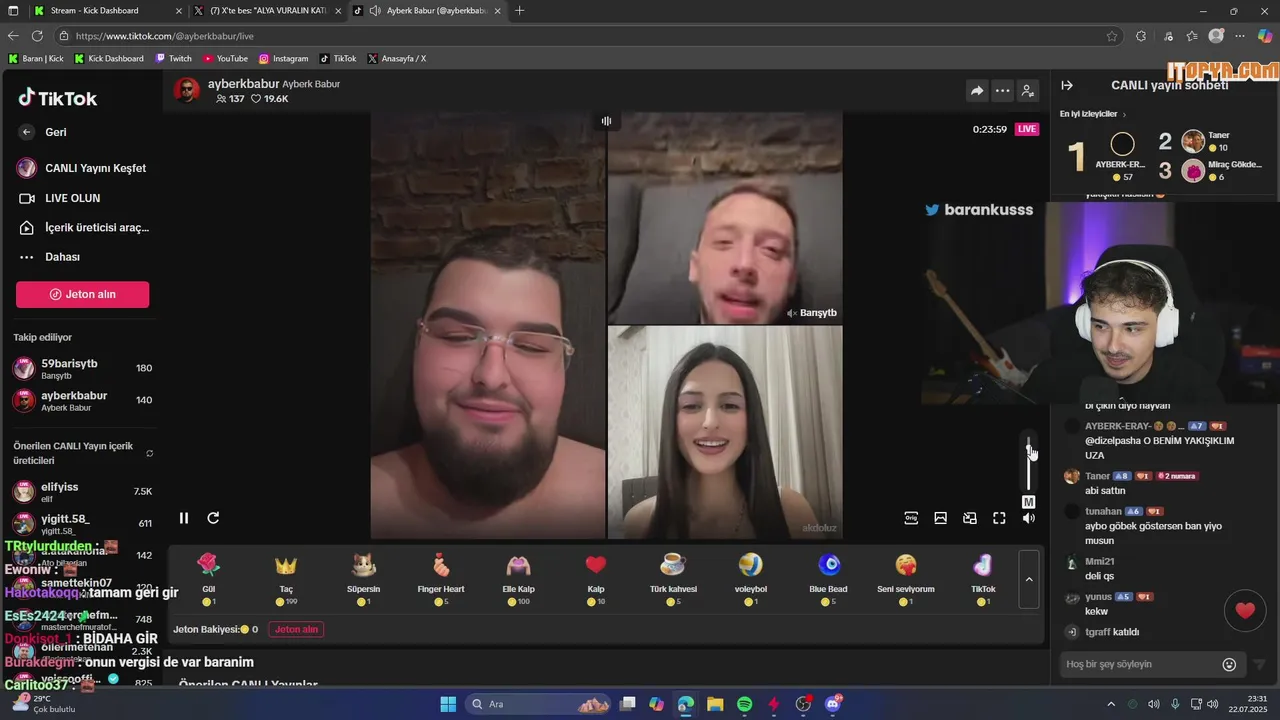Open the three-dot options for the stream
Screen dimensions: 1280x720
1002,91
